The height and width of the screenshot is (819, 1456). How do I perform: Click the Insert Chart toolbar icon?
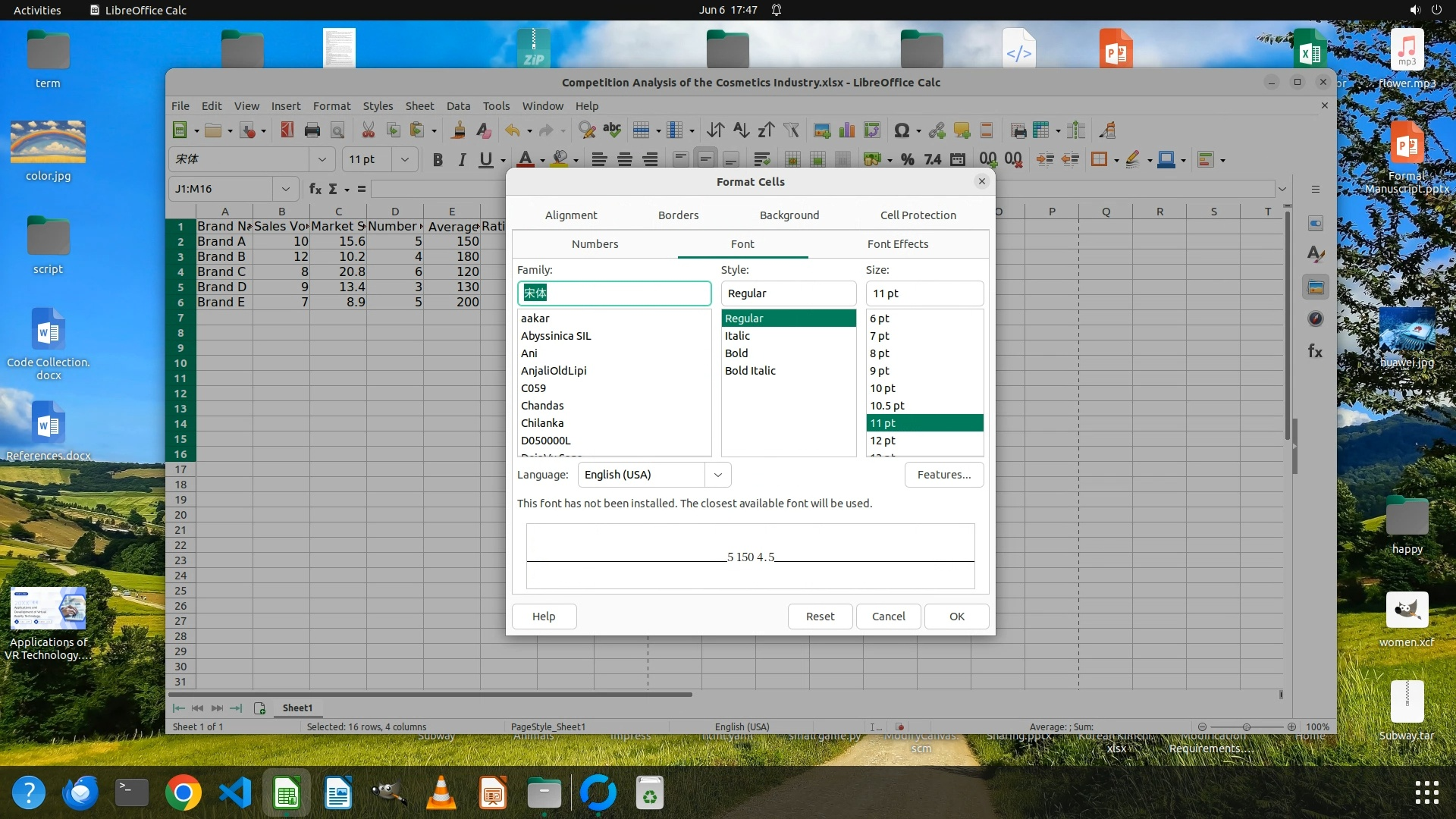coord(847,130)
